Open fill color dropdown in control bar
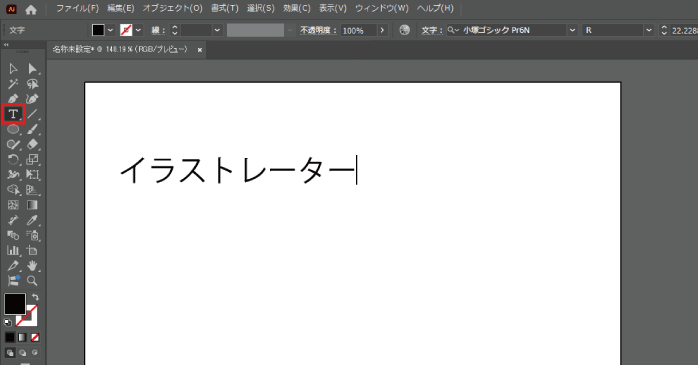This screenshot has height=365, width=698. tap(110, 30)
